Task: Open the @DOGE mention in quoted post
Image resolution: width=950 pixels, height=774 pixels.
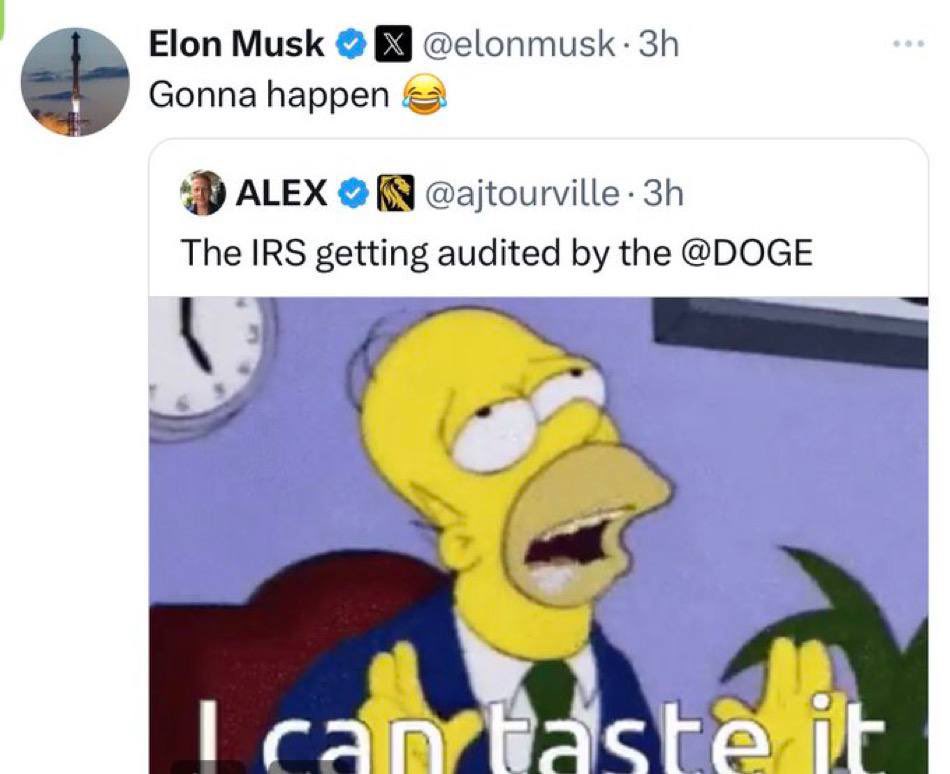Action: [x=746, y=252]
